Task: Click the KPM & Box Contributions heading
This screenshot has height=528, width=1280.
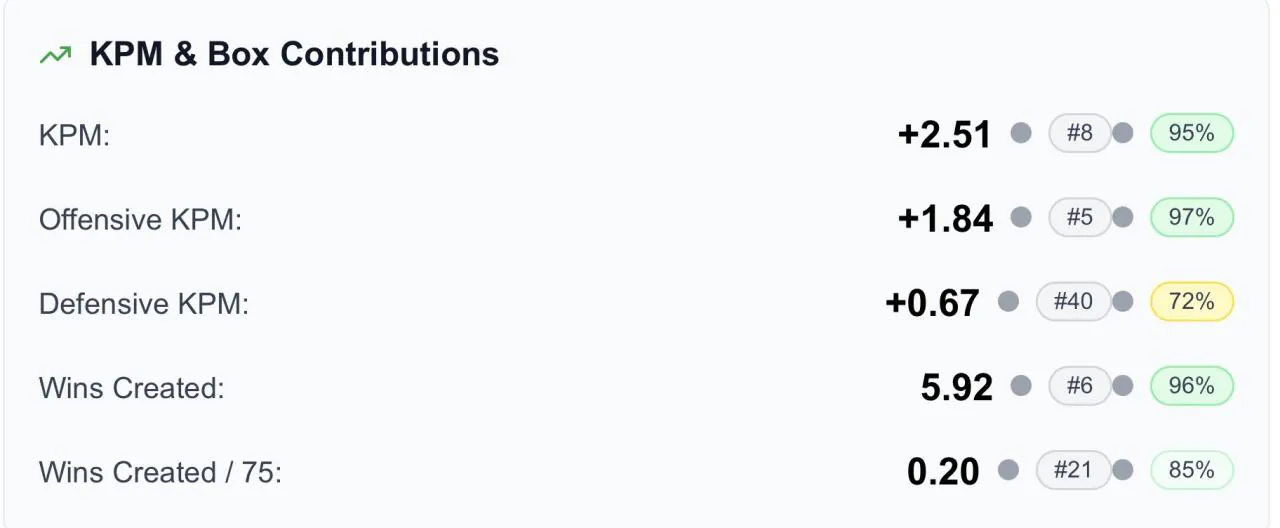Action: pos(294,54)
